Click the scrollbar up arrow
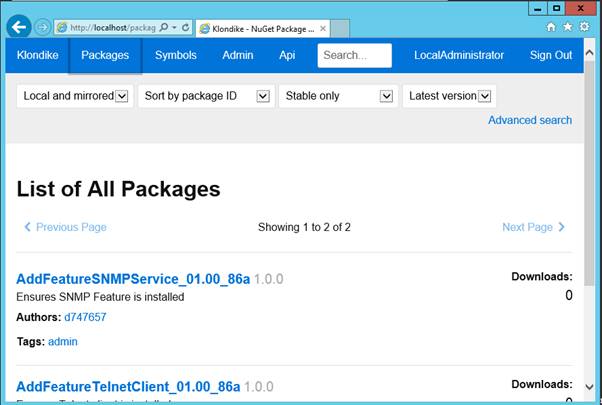This screenshot has height=405, width=602. click(x=589, y=53)
